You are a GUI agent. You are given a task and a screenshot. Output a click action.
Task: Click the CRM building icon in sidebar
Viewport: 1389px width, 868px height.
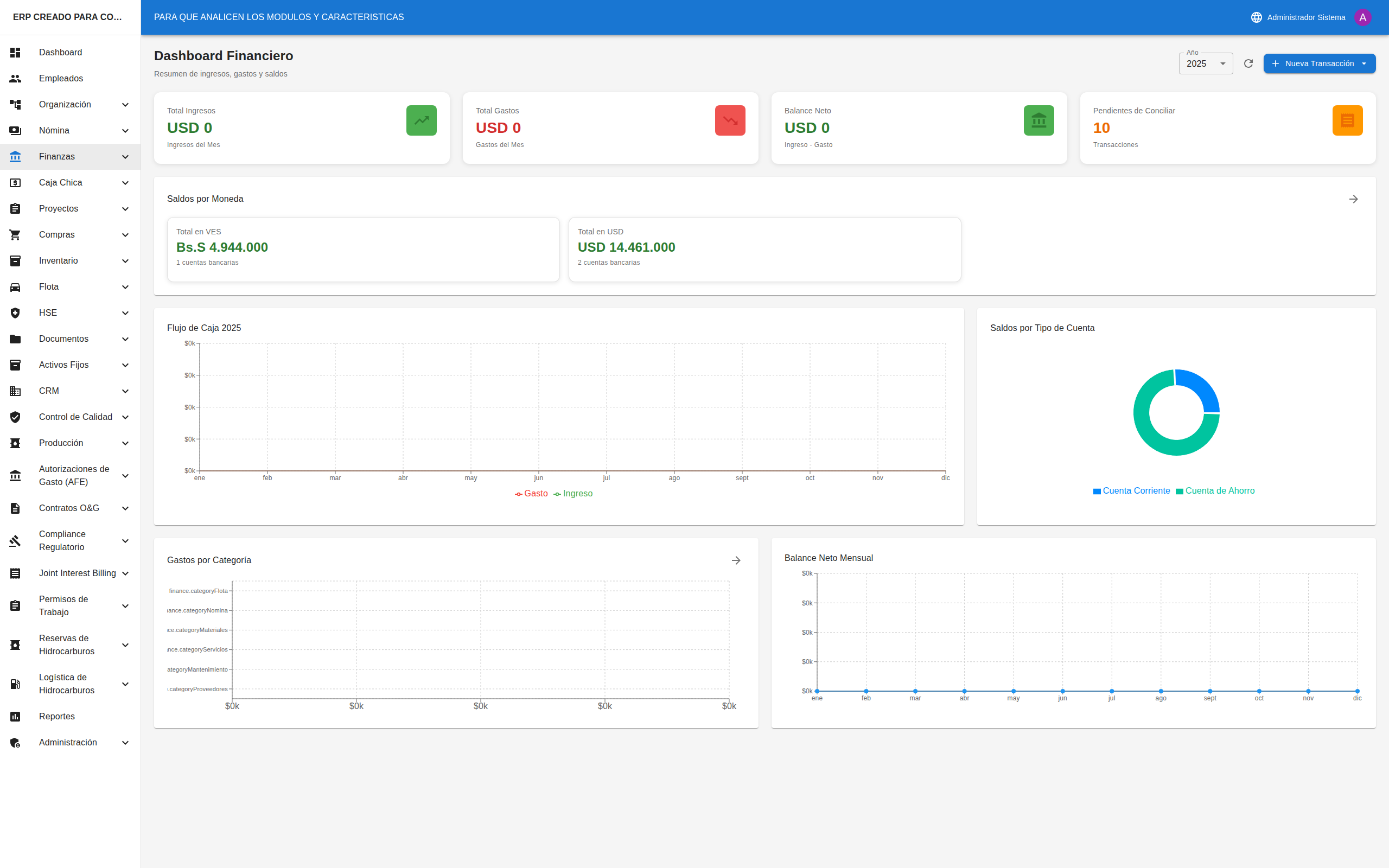[x=15, y=391]
